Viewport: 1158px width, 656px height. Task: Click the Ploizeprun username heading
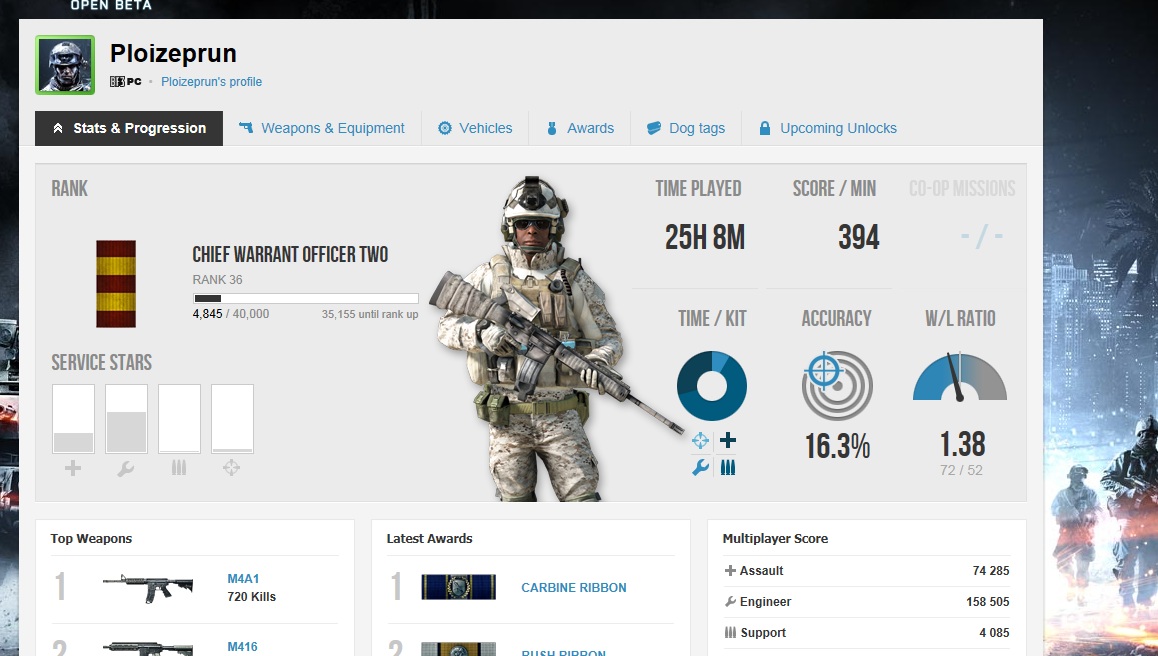pyautogui.click(x=174, y=54)
